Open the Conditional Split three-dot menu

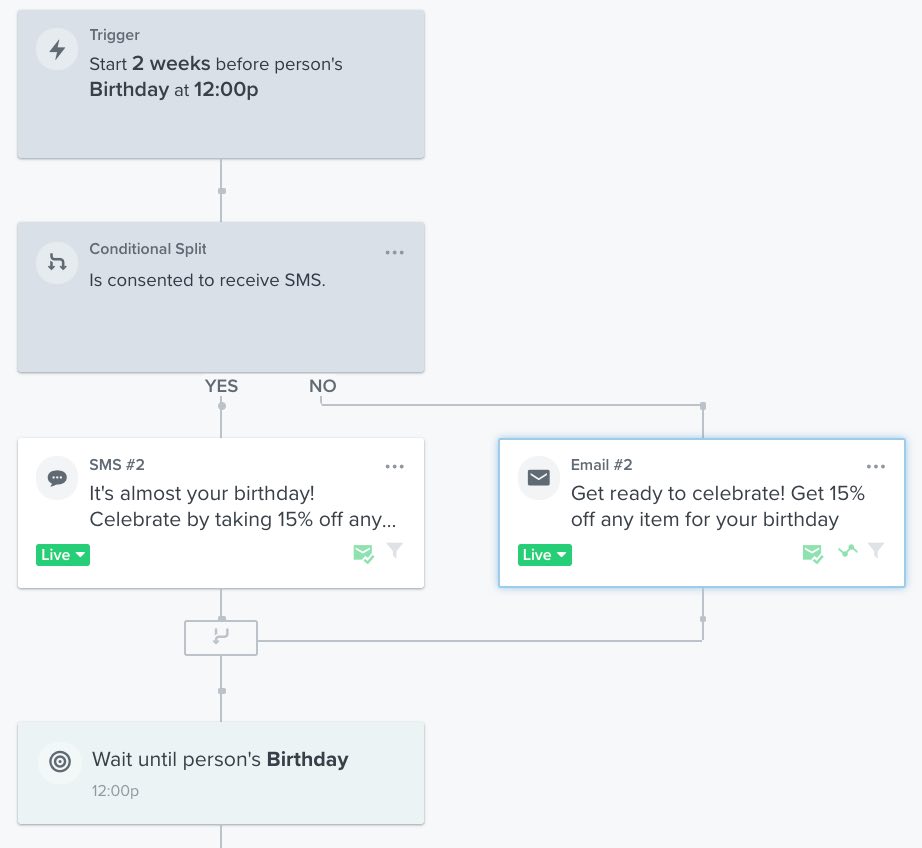click(x=395, y=253)
